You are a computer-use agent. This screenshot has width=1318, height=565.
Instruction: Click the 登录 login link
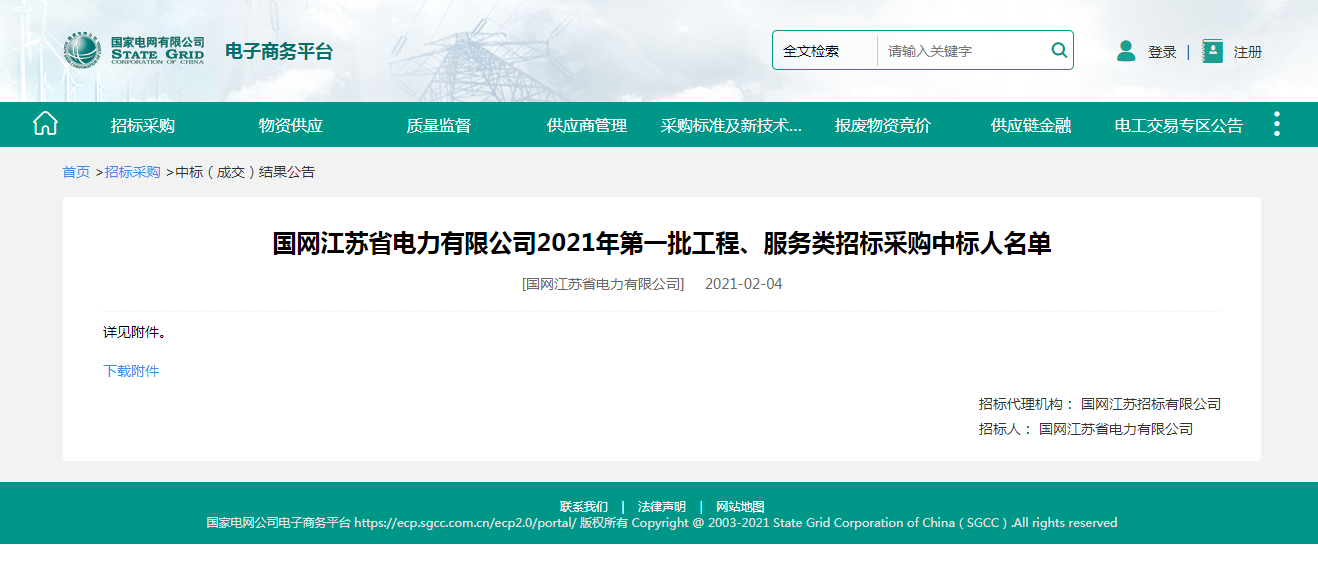(1162, 52)
